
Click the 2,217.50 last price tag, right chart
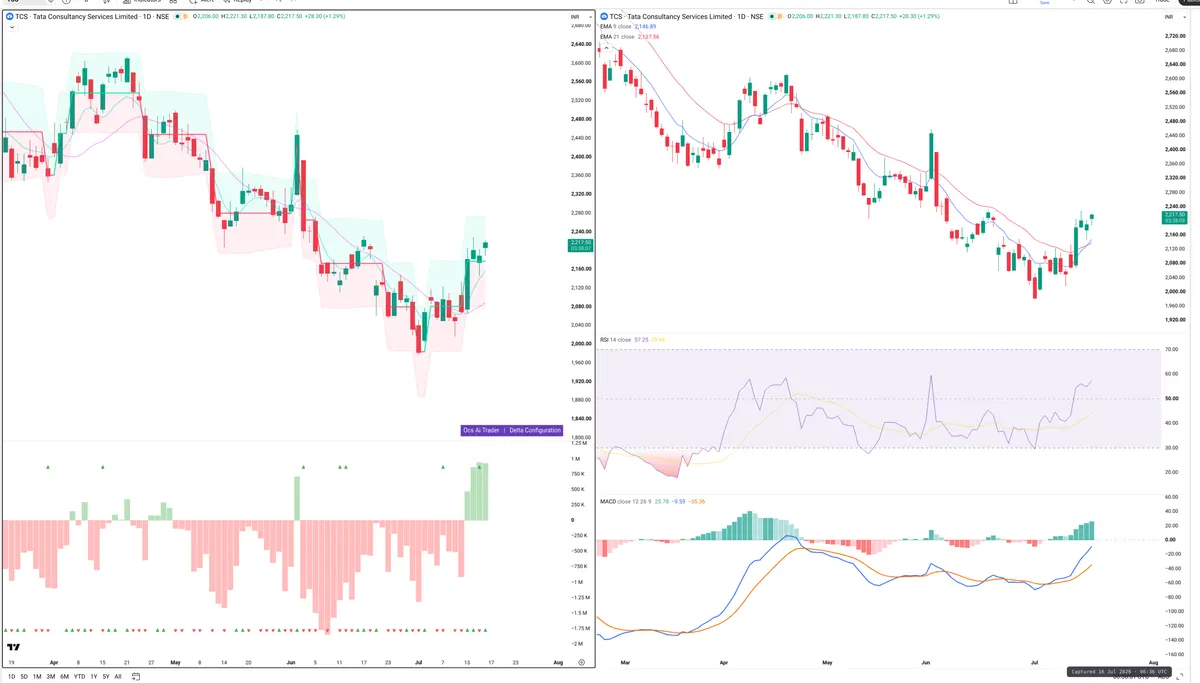pos(1174,218)
